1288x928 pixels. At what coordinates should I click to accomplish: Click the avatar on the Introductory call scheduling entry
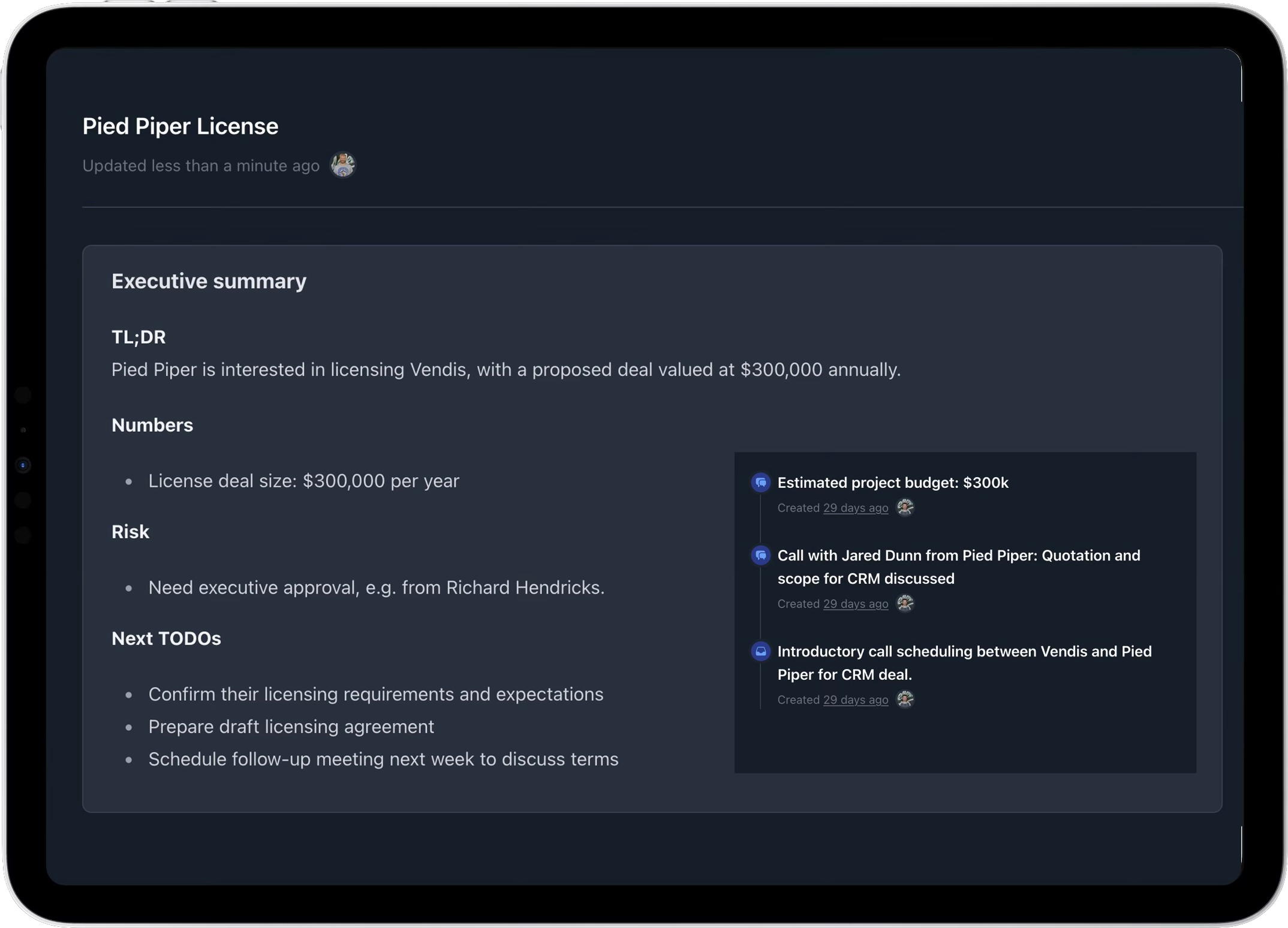coord(904,699)
